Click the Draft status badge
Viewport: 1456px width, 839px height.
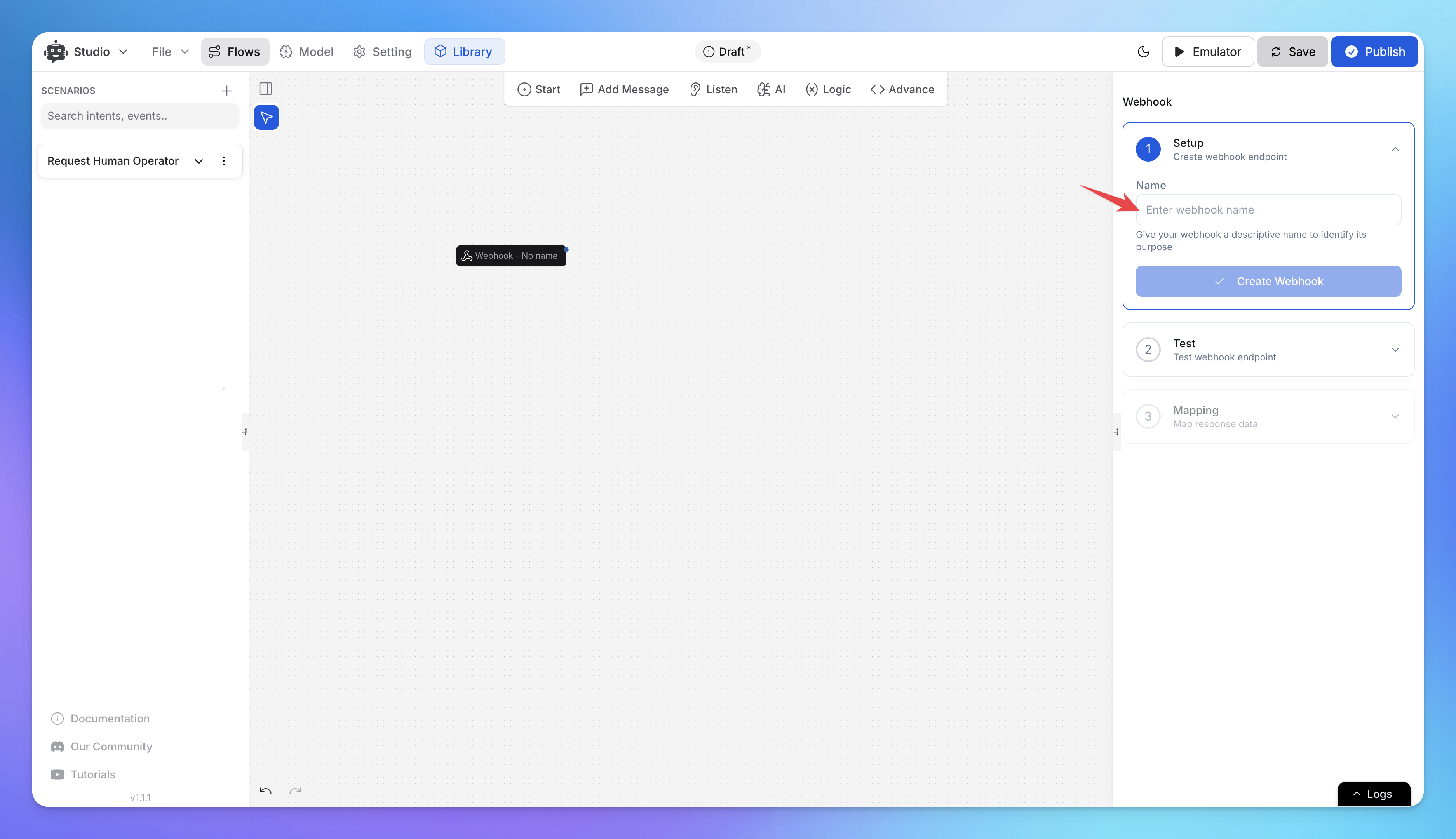click(727, 51)
